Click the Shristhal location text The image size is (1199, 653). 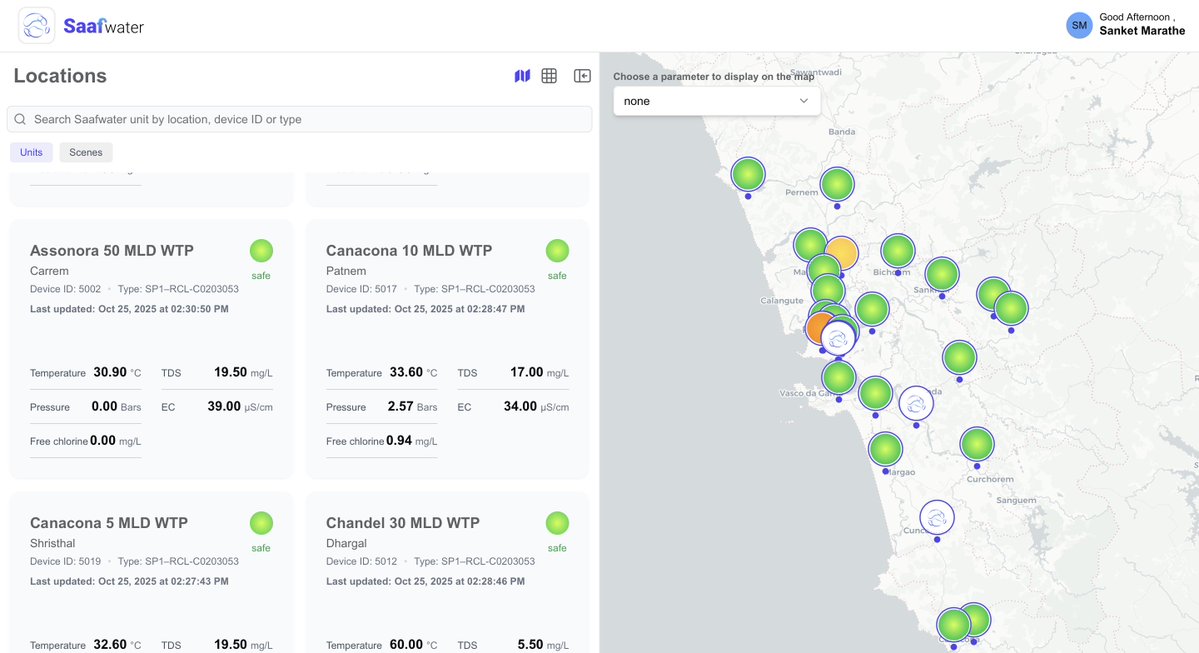52,543
